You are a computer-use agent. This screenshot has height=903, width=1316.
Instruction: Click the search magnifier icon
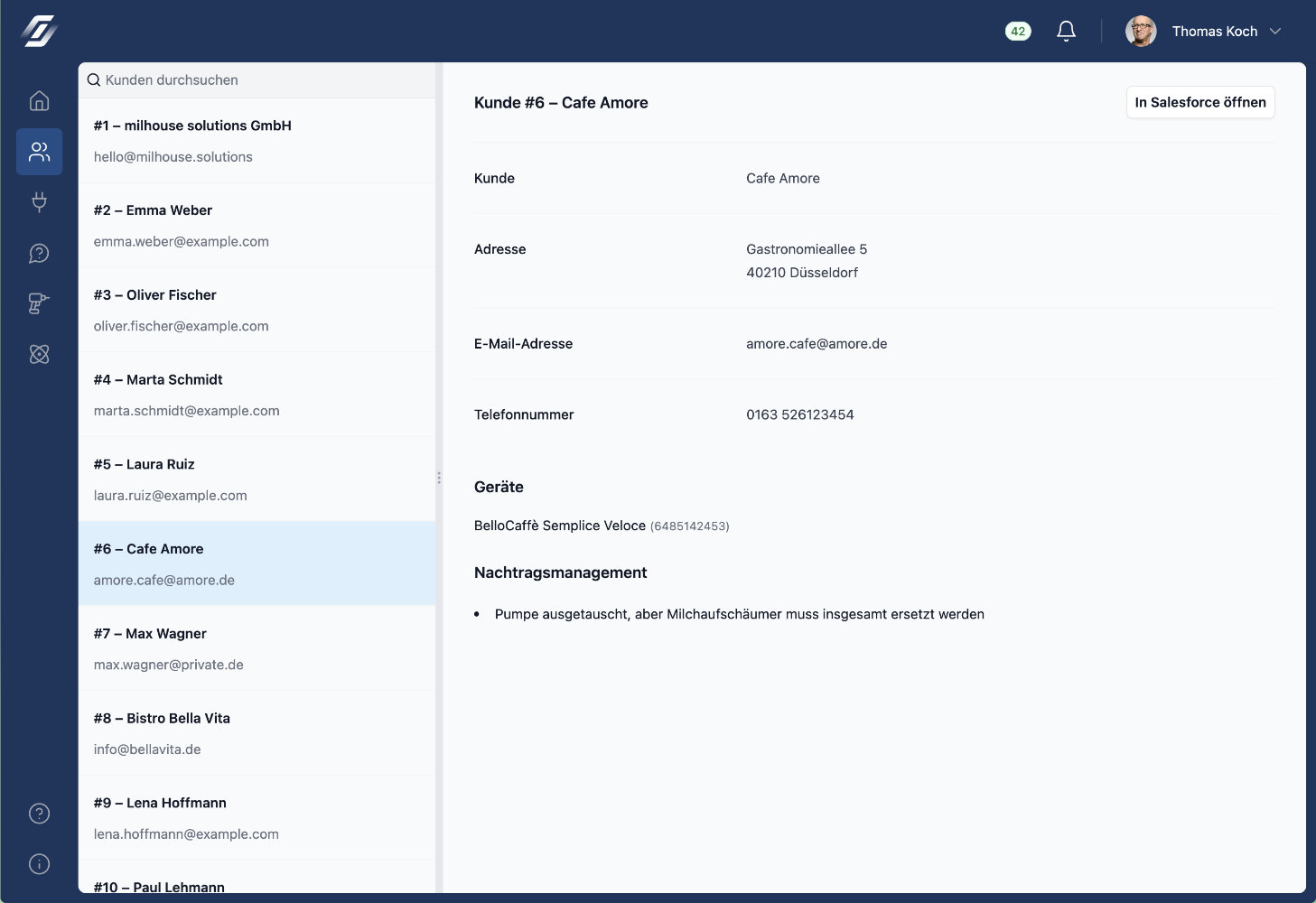[x=93, y=79]
